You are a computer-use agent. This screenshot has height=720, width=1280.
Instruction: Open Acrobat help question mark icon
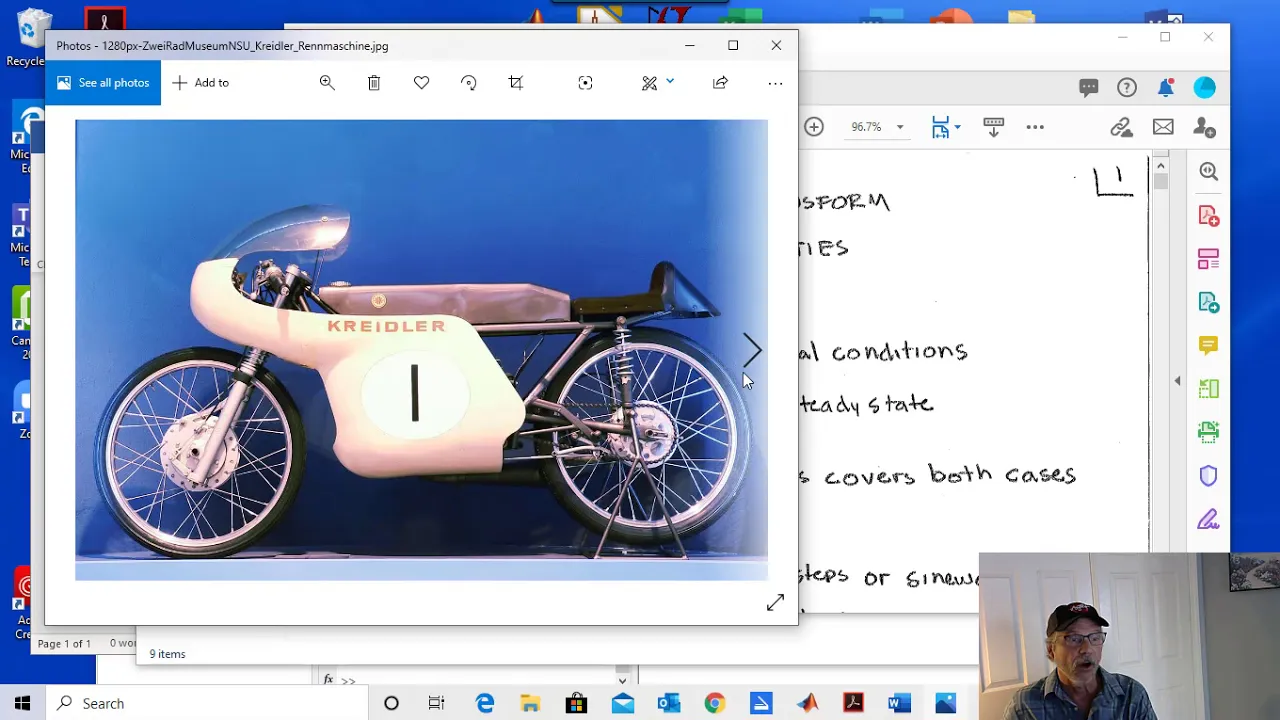pos(1127,88)
